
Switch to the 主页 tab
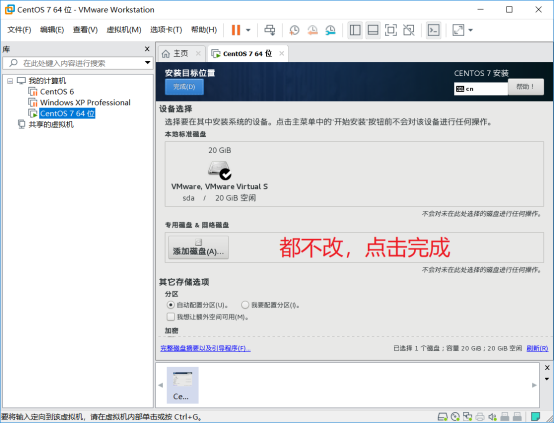click(181, 53)
